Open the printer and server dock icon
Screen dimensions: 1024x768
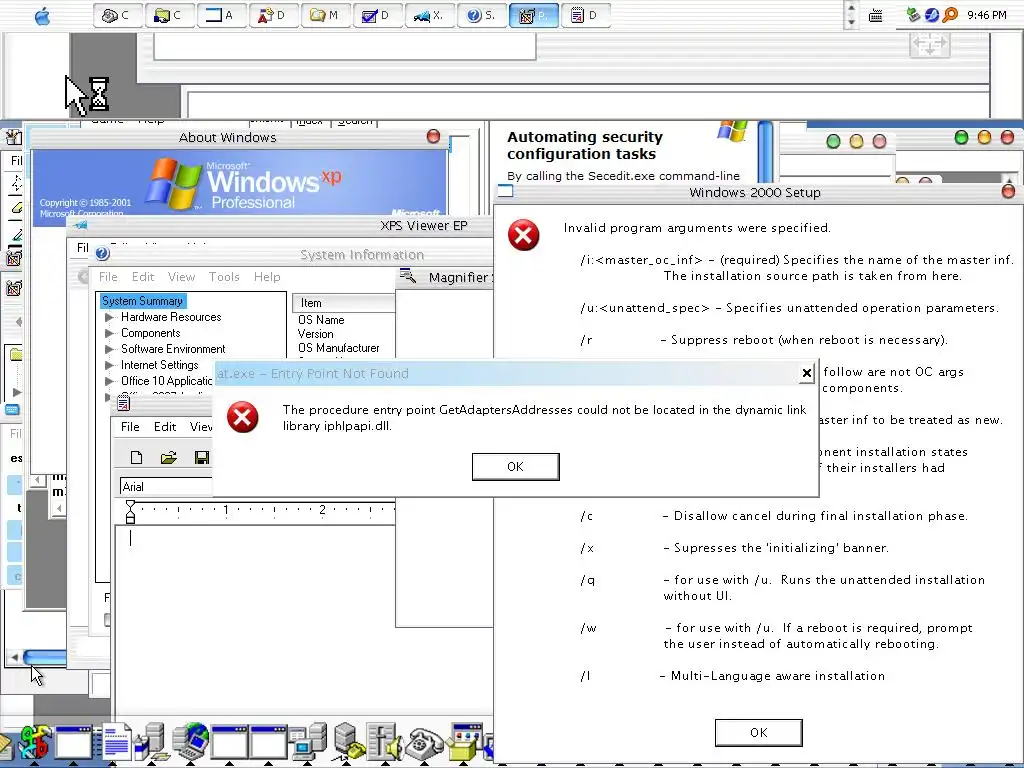(152, 743)
